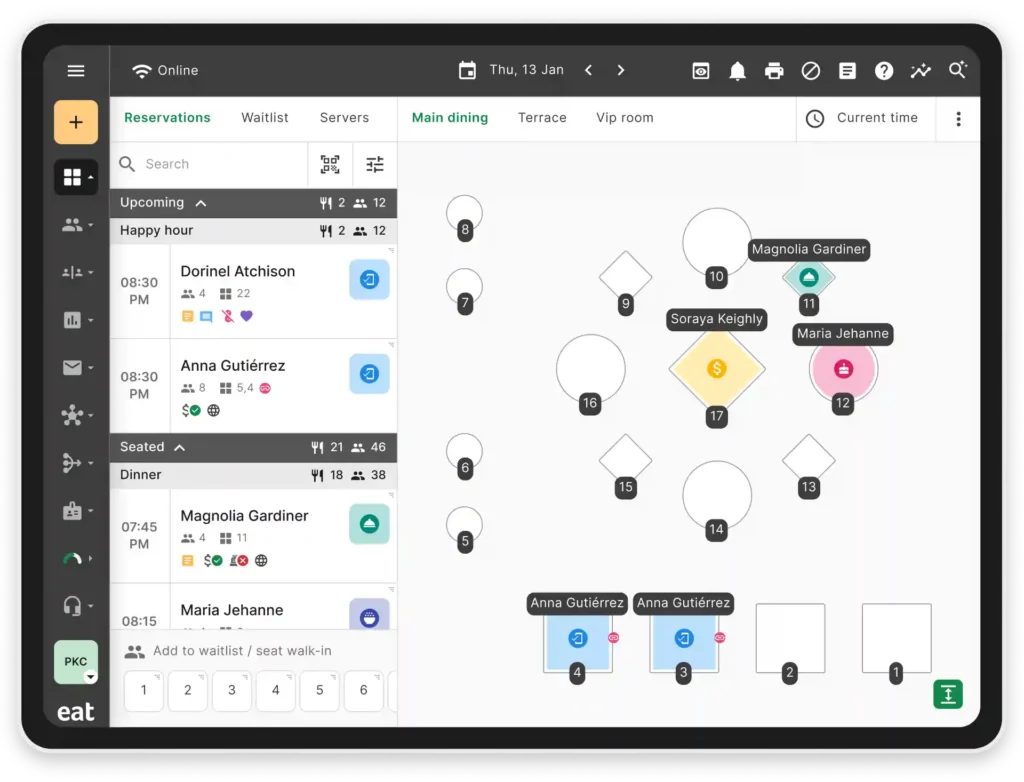1024x782 pixels.
Task: Open the filter settings icon
Action: click(375, 164)
